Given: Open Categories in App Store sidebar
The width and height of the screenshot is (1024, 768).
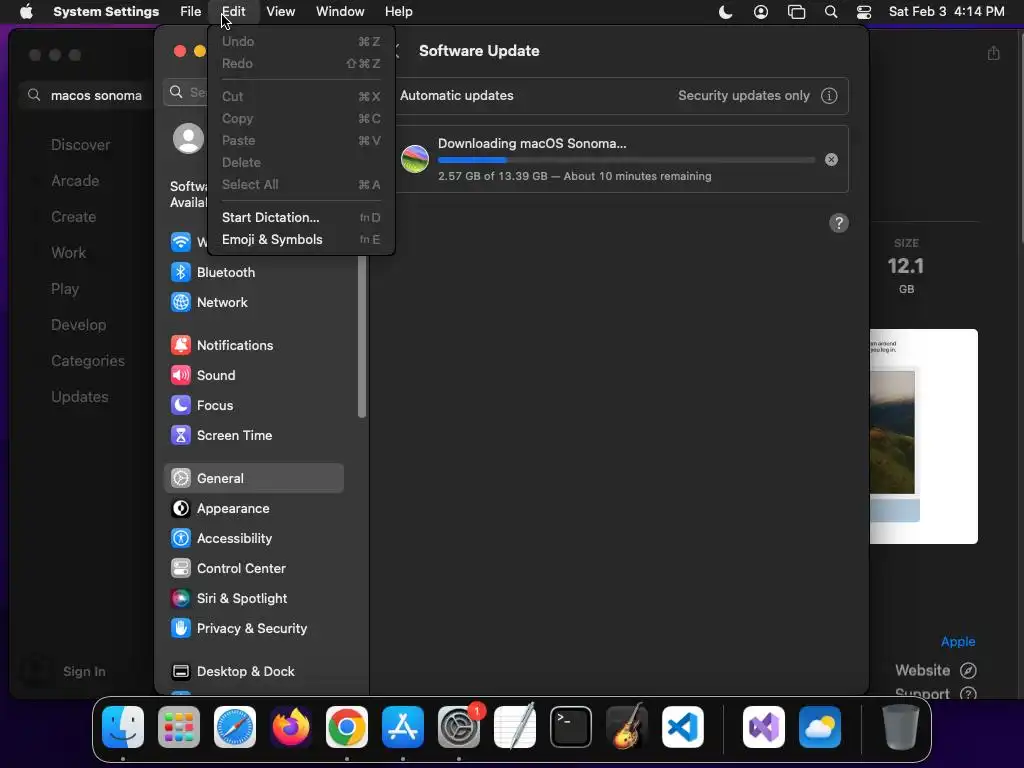Looking at the screenshot, I should (x=88, y=361).
